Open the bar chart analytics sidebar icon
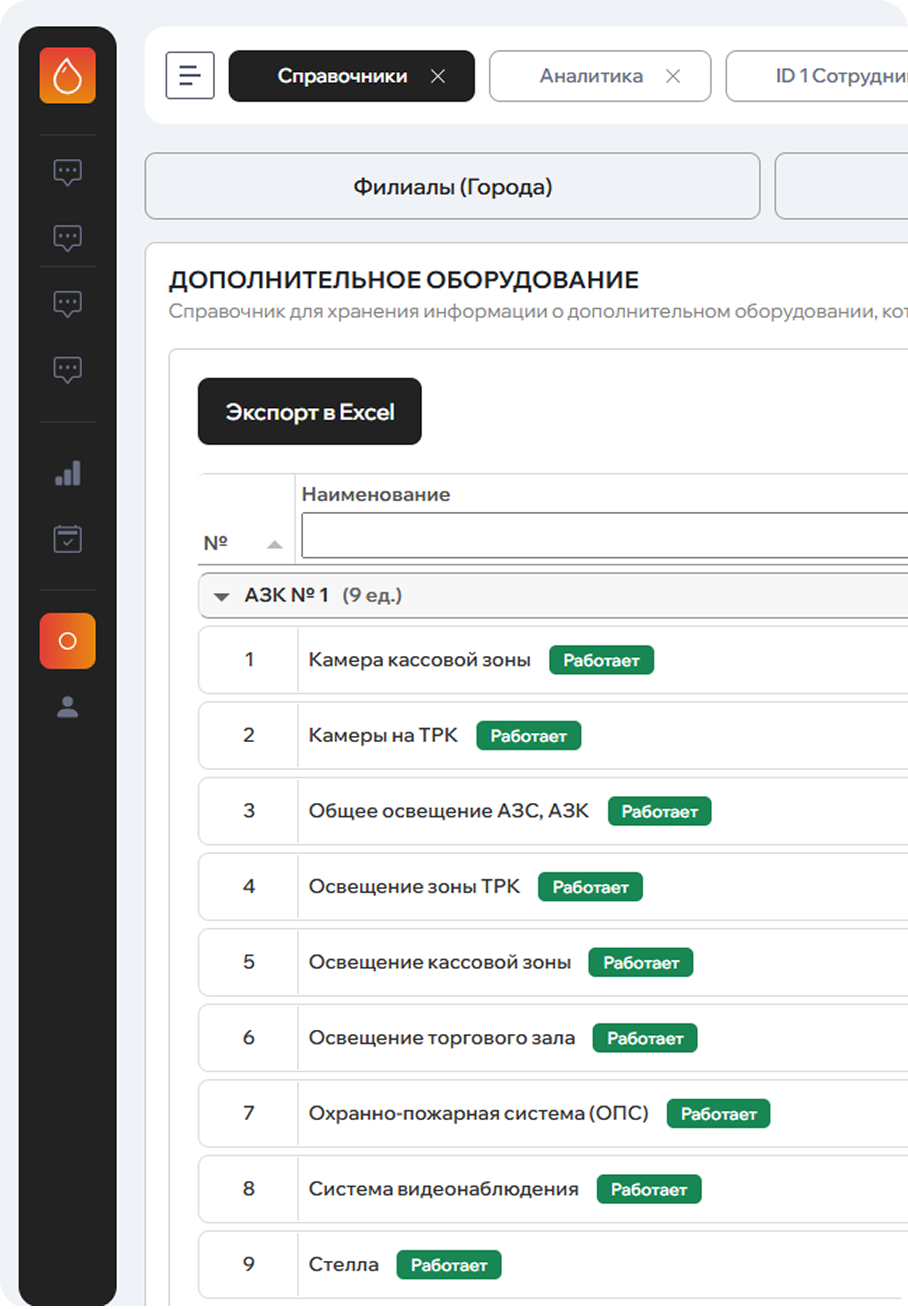This screenshot has height=1309, width=908. pos(67,474)
